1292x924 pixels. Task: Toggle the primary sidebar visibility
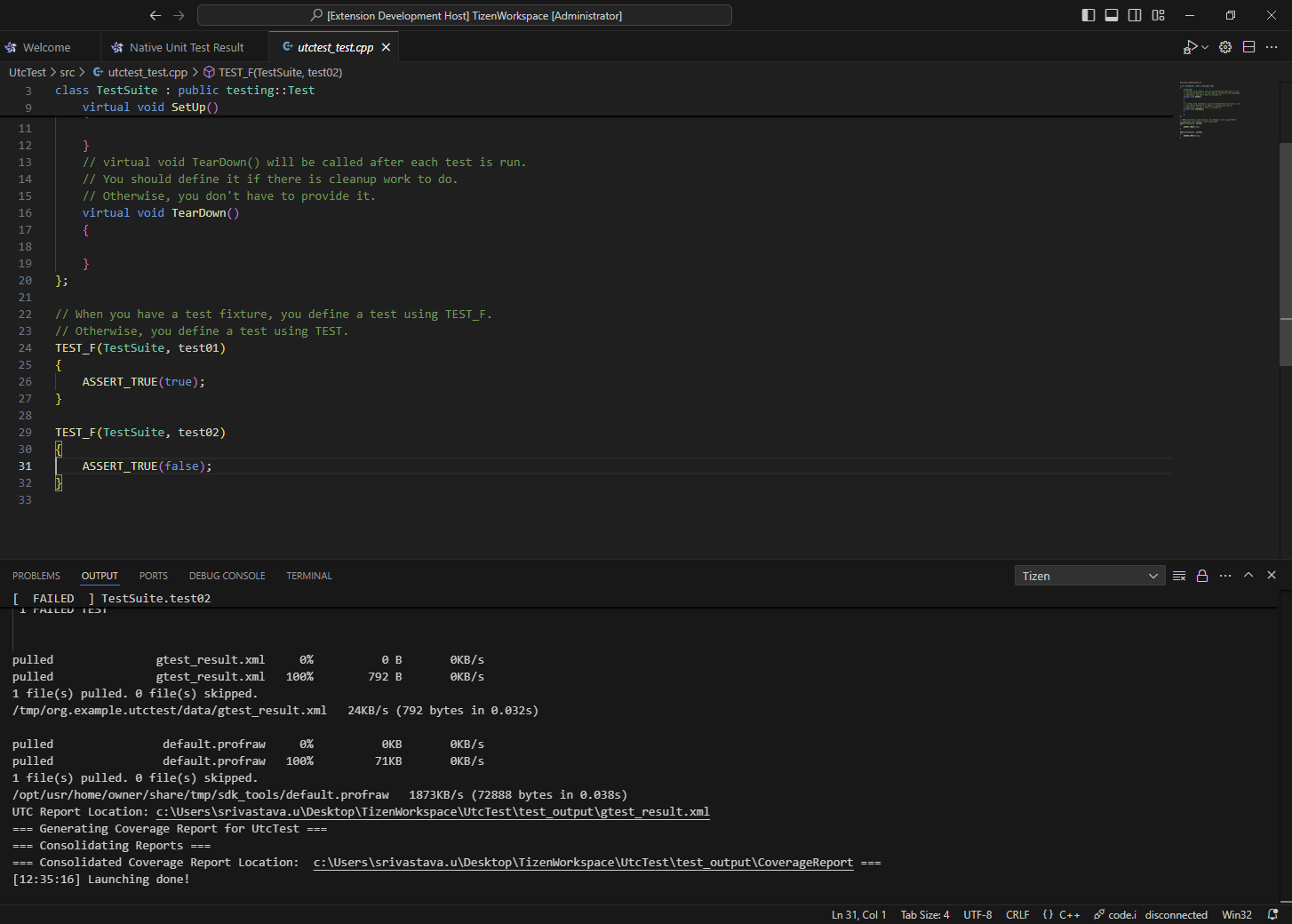point(1088,15)
